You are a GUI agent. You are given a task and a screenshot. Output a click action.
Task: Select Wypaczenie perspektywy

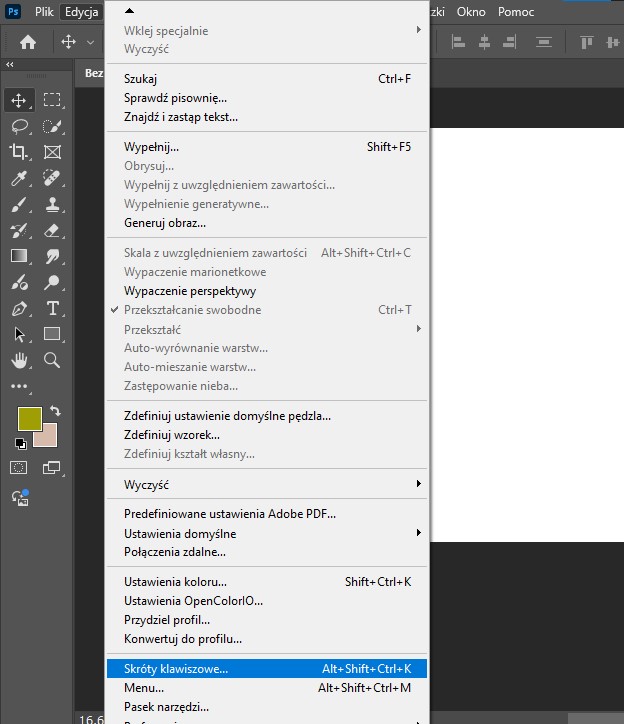click(x=267, y=291)
